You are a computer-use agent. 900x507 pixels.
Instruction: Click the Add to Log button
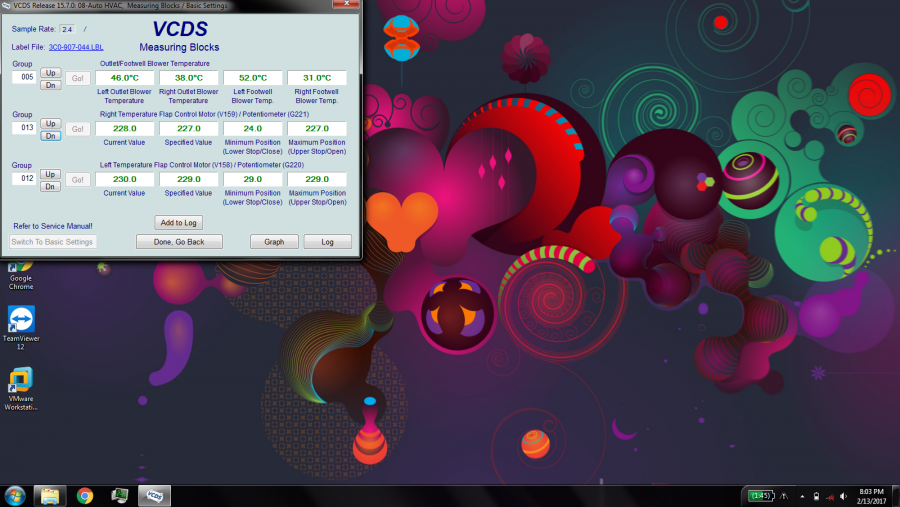(x=179, y=222)
